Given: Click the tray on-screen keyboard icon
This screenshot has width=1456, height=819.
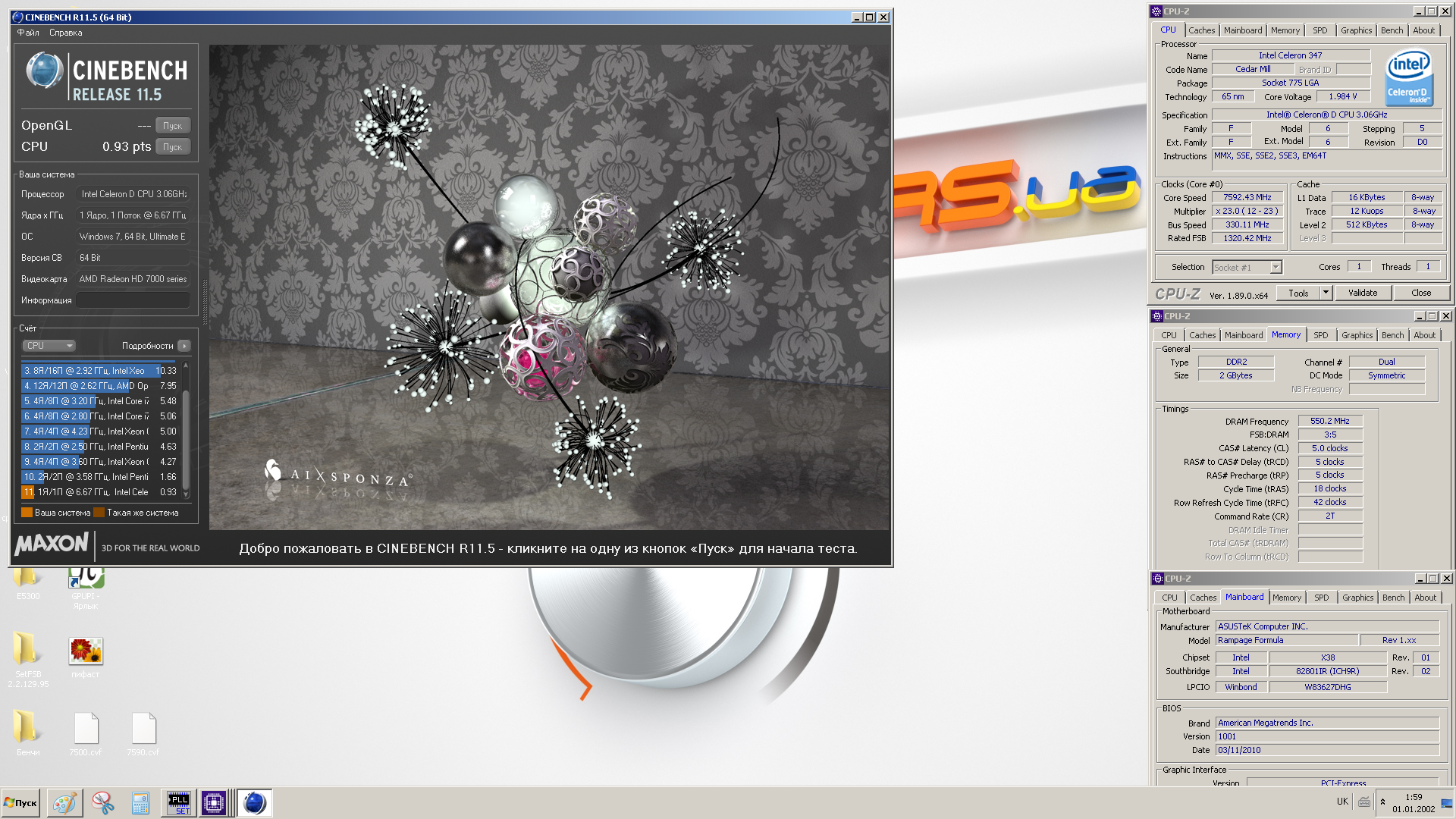Looking at the screenshot, I should pos(1364,802).
